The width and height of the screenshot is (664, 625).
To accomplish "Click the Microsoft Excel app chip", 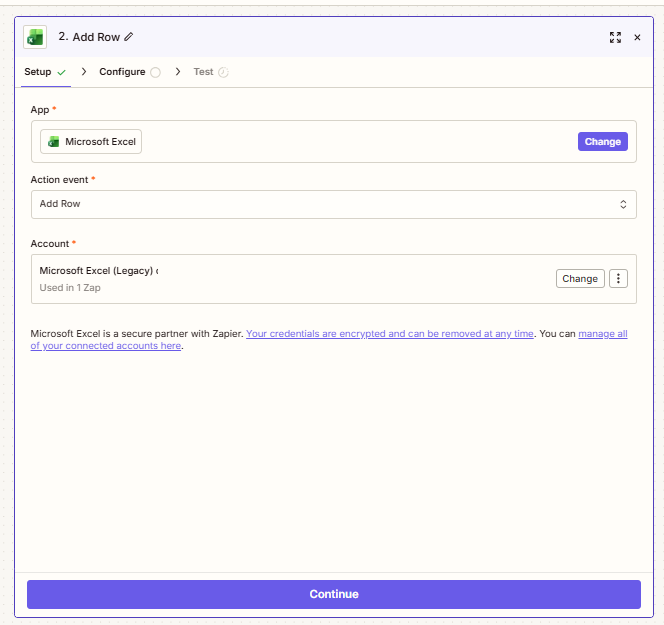I will (91, 141).
